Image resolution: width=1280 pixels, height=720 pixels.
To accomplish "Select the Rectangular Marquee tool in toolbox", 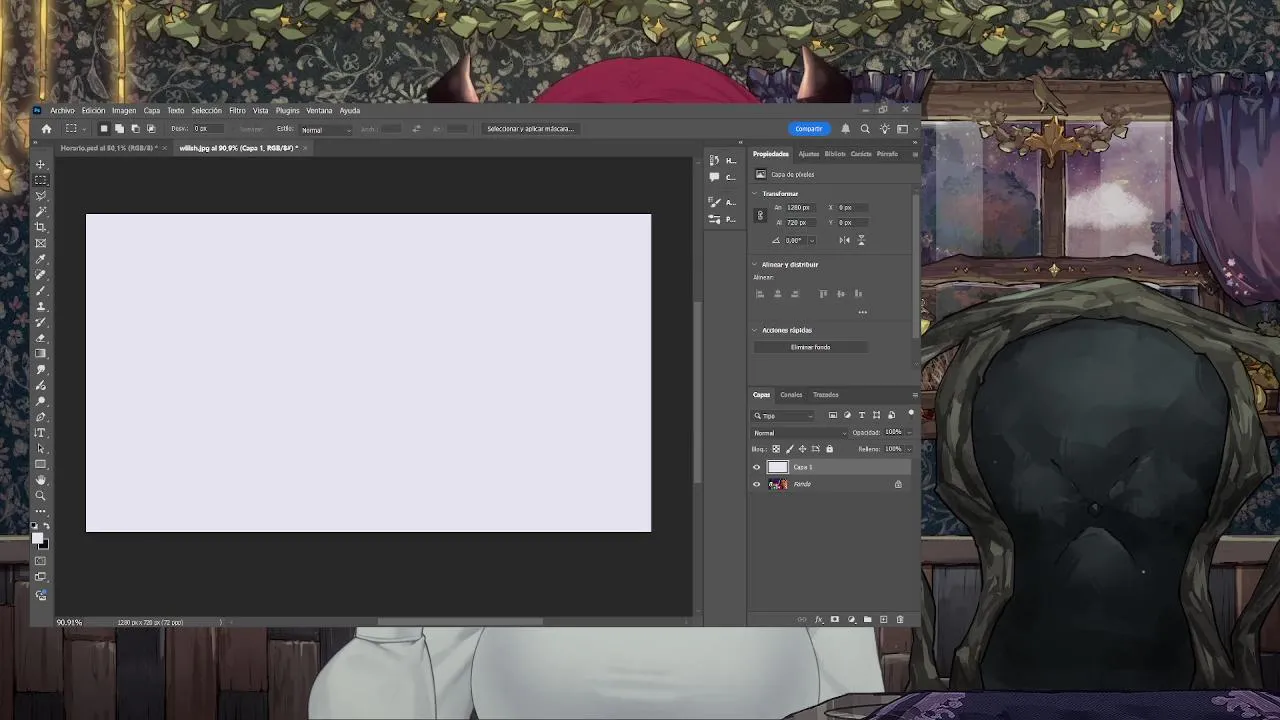I will 40,180.
